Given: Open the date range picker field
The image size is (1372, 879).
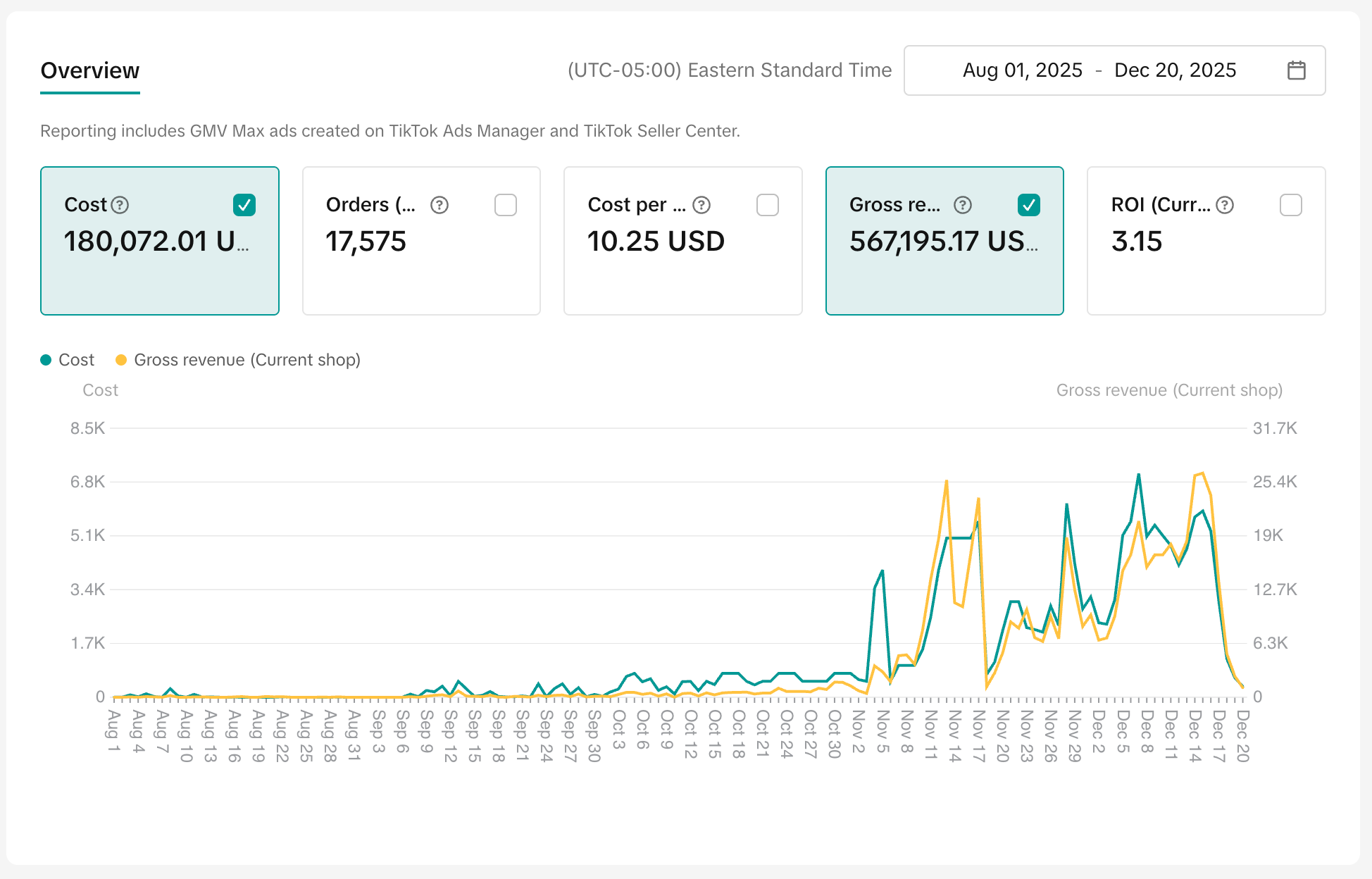Looking at the screenshot, I should pos(1114,70).
